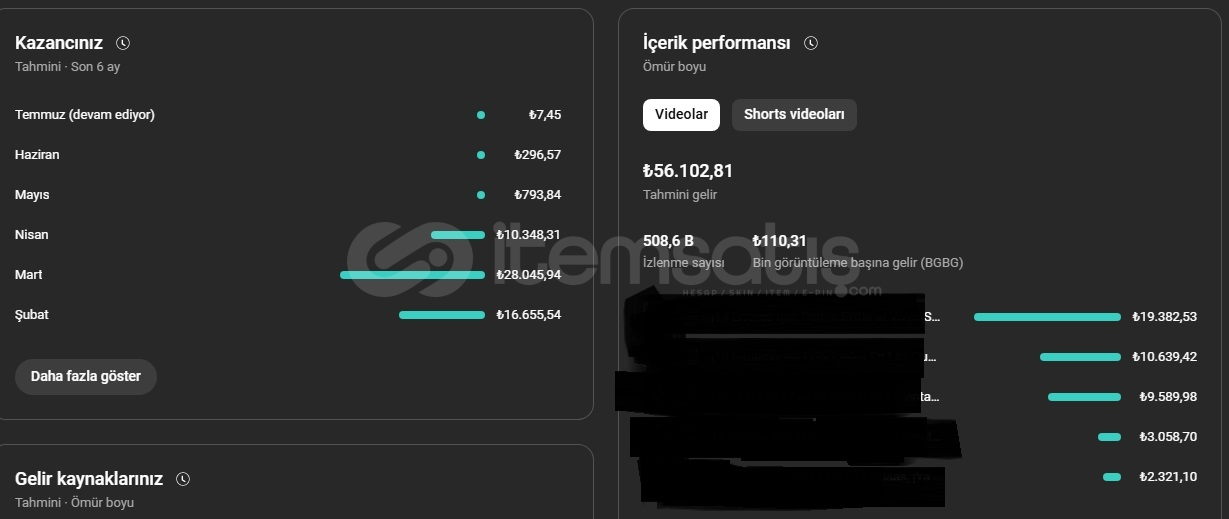
Task: Open video row with ₺3.058,70 revenue
Action: 919,437
